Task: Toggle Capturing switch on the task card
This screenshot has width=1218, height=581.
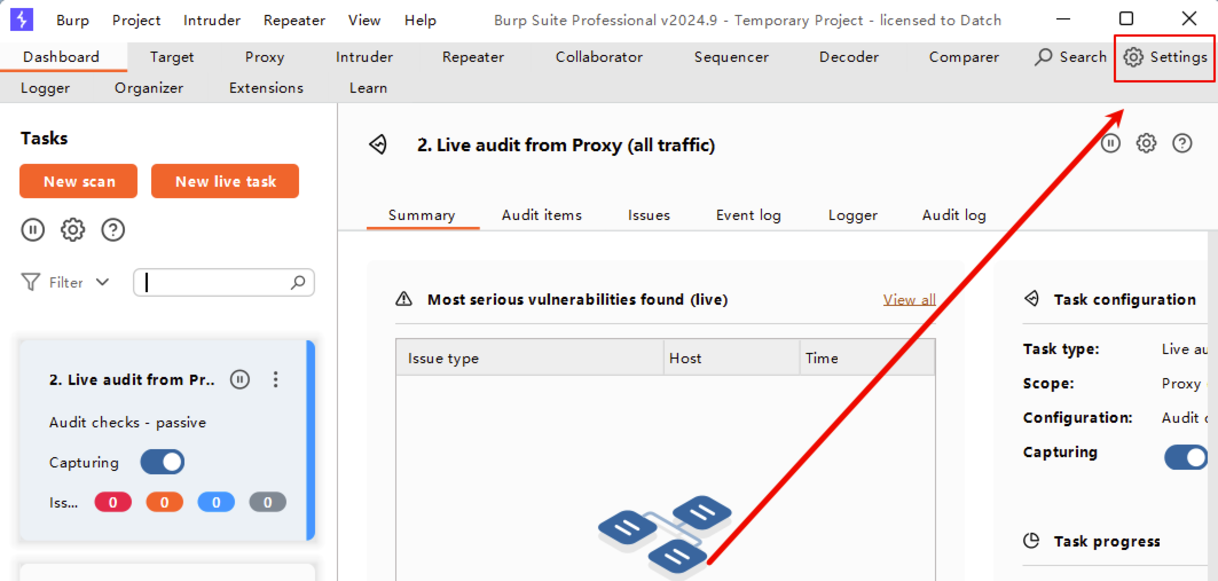Action: click(162, 462)
